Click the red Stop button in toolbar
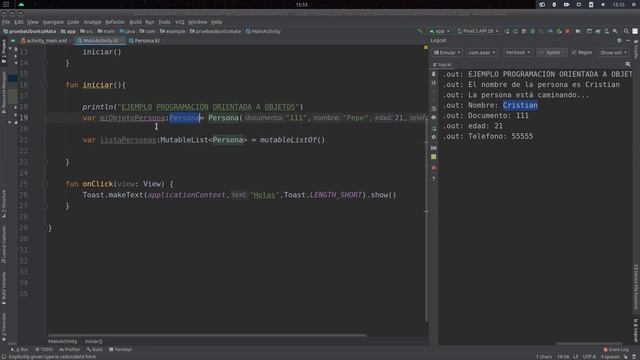This screenshot has width=640, height=360. click(567, 31)
